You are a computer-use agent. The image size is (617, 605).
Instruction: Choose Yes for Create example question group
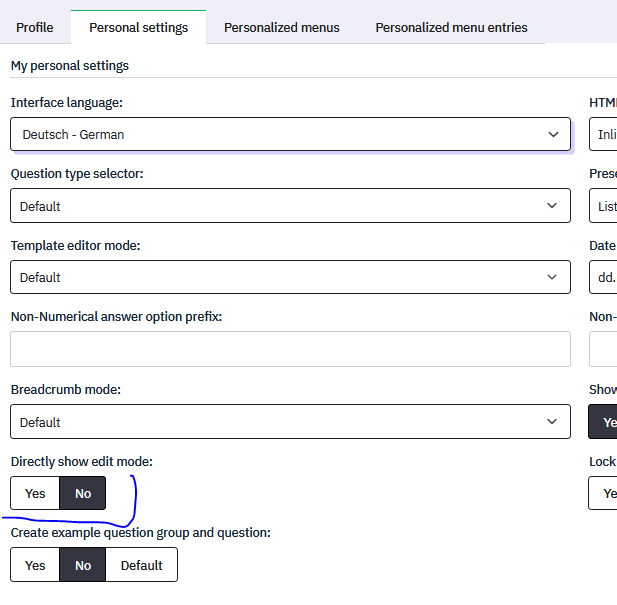click(35, 565)
